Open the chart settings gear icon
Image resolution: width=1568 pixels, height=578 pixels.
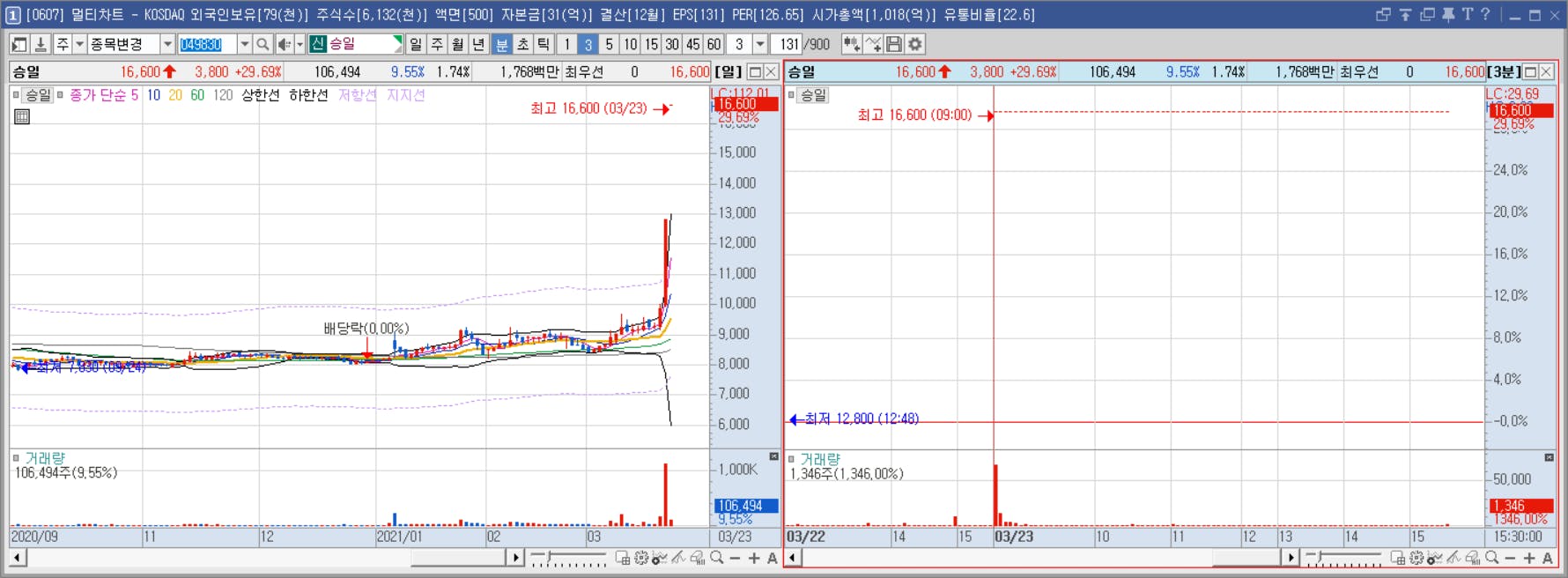(915, 44)
